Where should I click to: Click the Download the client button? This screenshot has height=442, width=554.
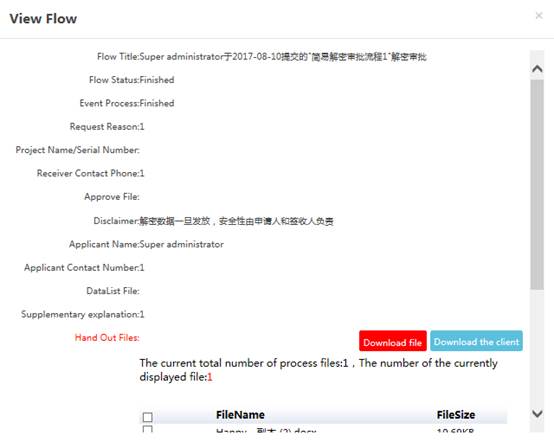click(476, 341)
